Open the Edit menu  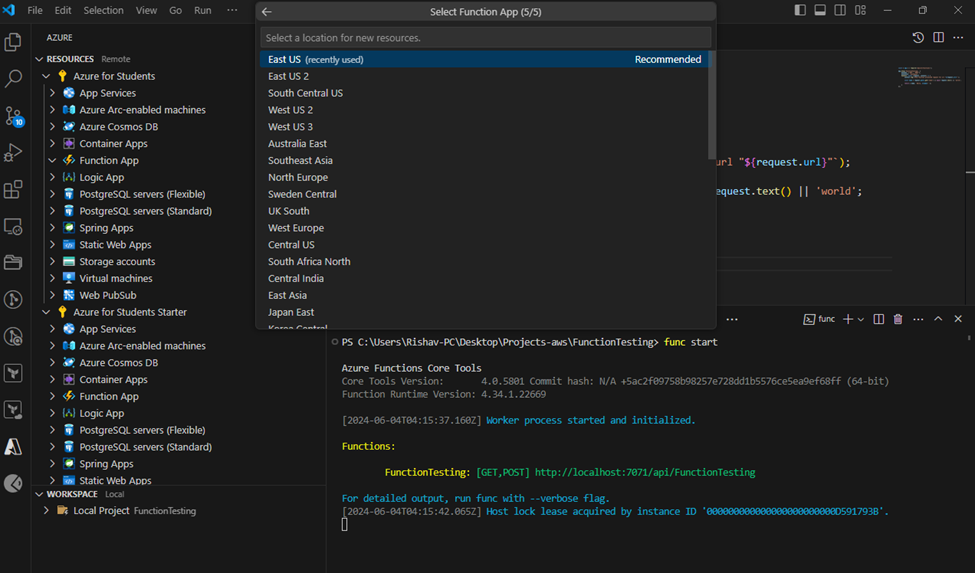[63, 10]
